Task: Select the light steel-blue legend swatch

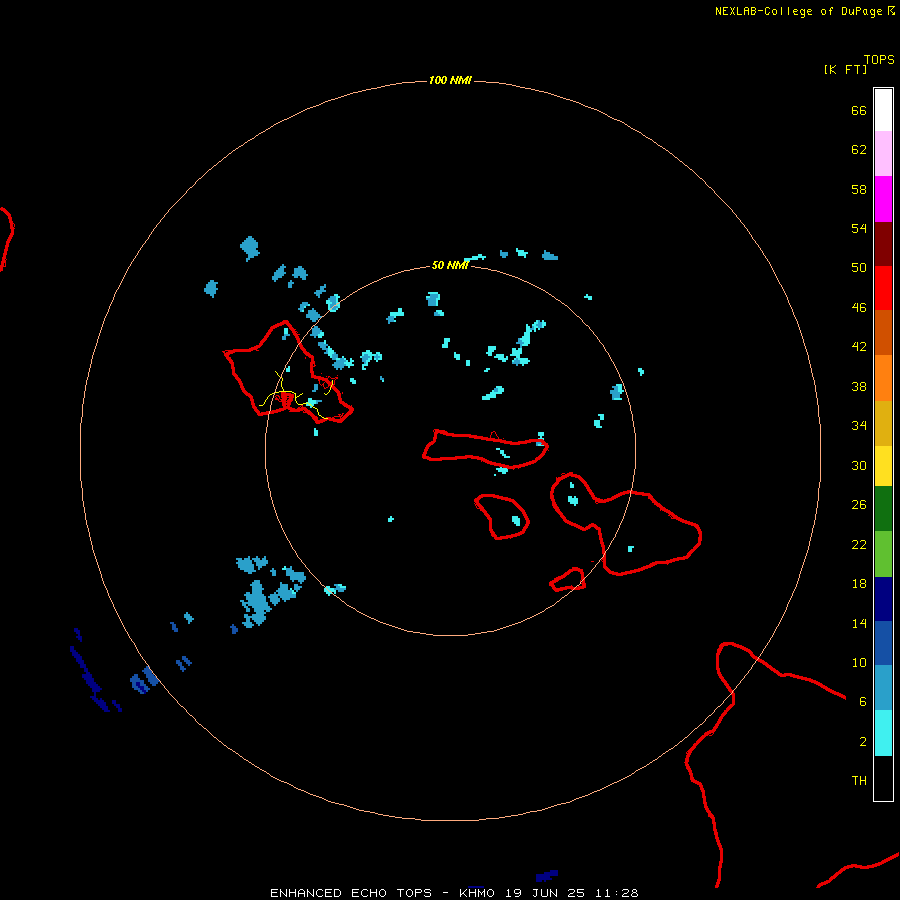Action: (883, 687)
